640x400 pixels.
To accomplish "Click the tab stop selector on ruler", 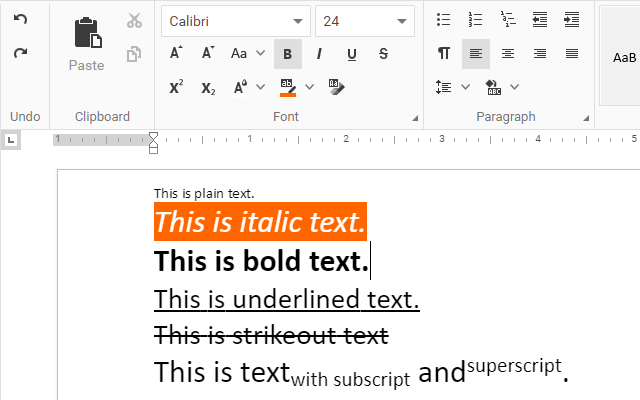I will click(x=11, y=141).
